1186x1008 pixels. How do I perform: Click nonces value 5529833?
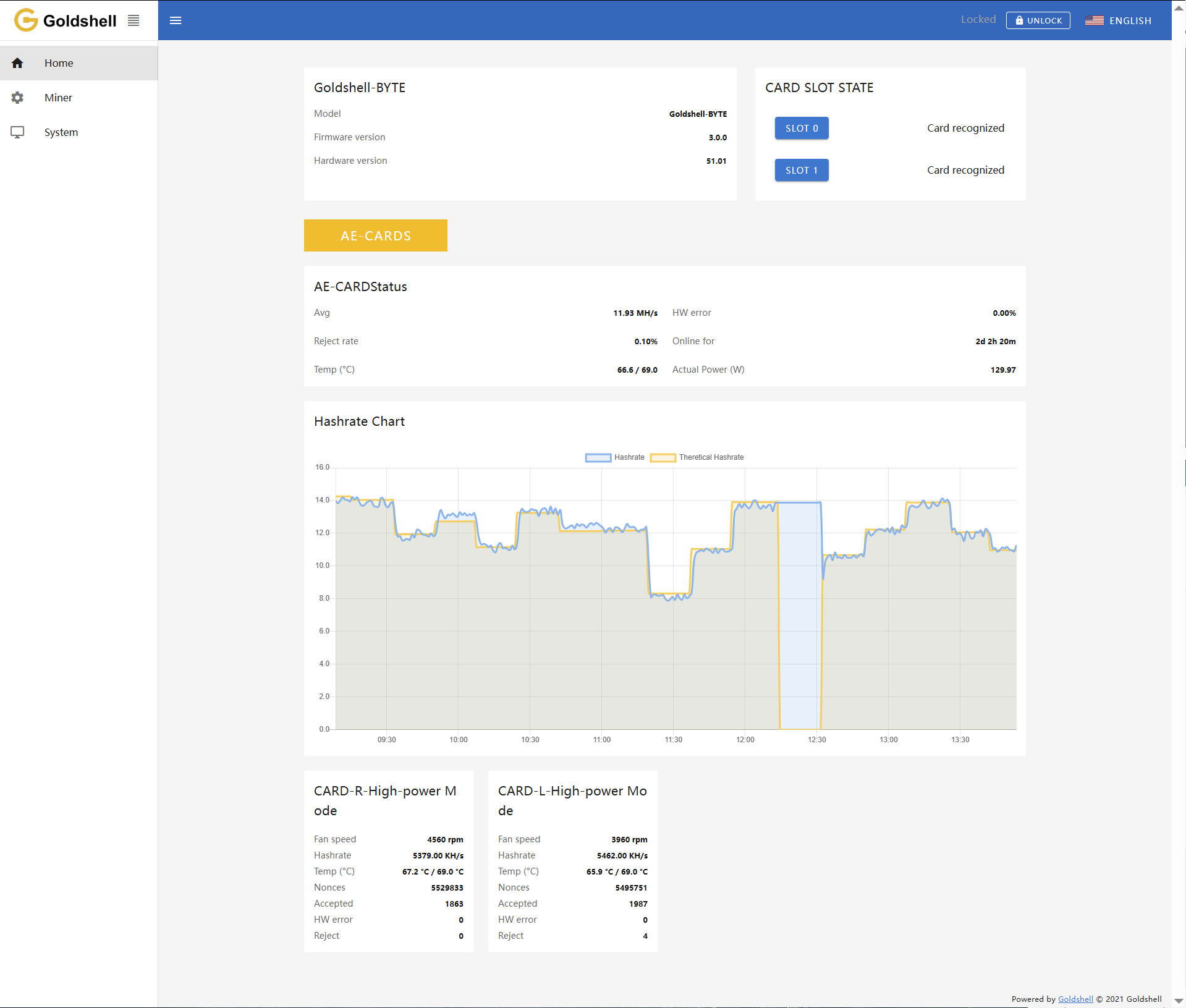pyautogui.click(x=447, y=888)
